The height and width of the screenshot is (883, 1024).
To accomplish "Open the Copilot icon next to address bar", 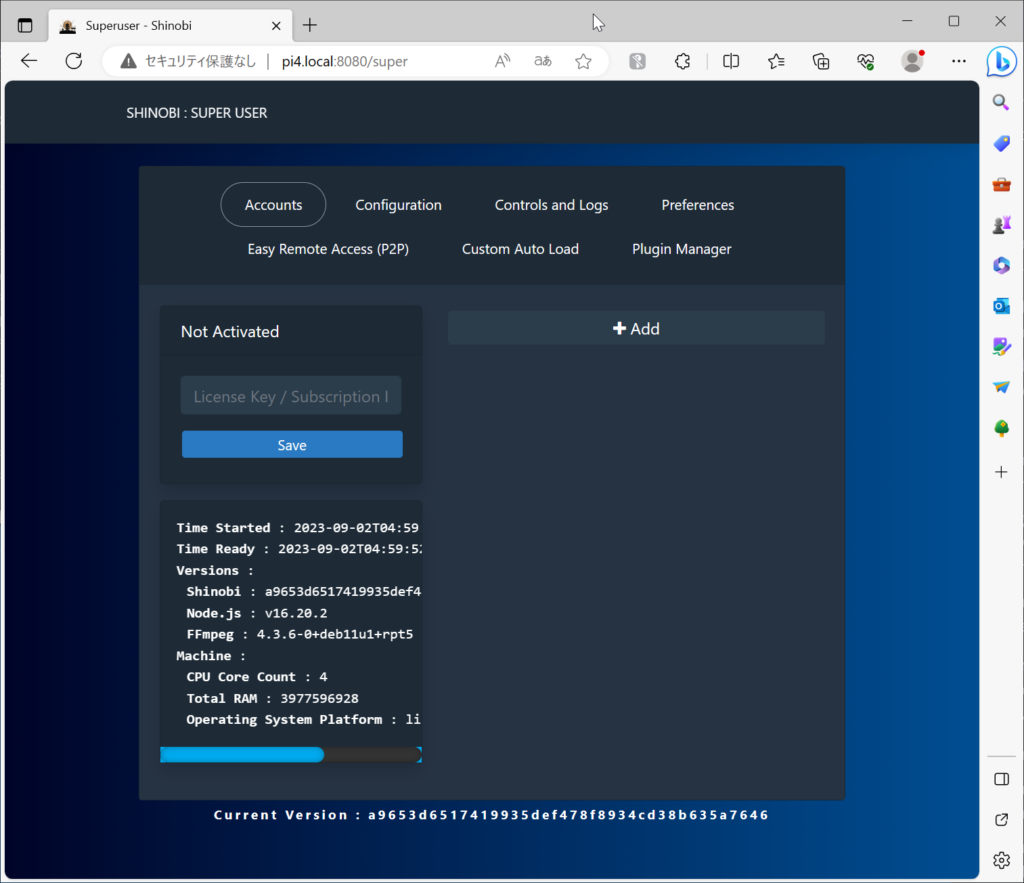I will click(1002, 62).
